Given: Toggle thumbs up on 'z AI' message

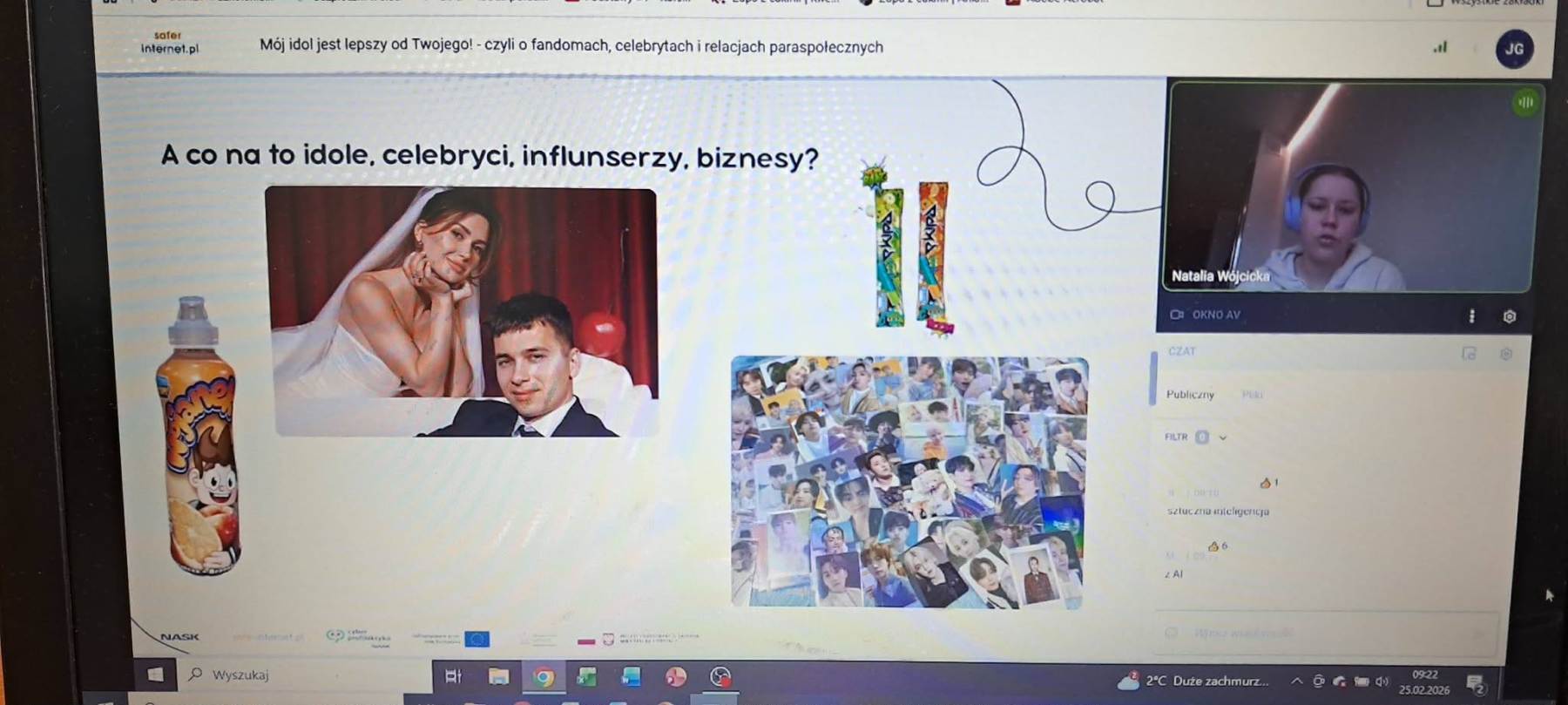Looking at the screenshot, I should 1213,546.
